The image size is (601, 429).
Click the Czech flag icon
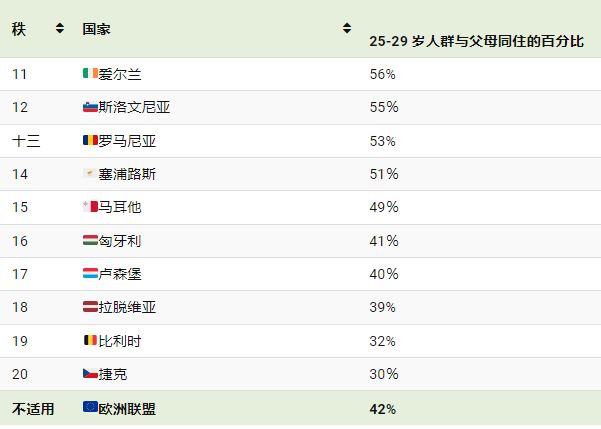point(90,373)
